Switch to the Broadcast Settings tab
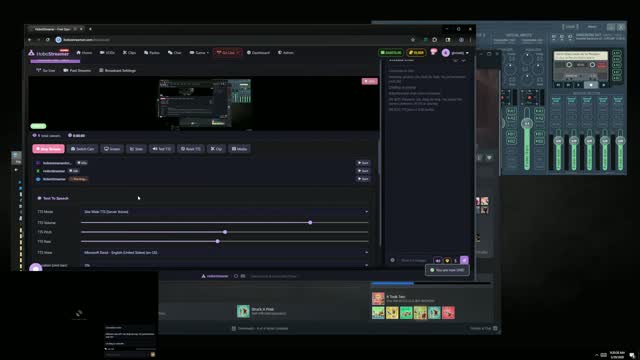Image resolution: width=640 pixels, height=360 pixels. coord(117,71)
